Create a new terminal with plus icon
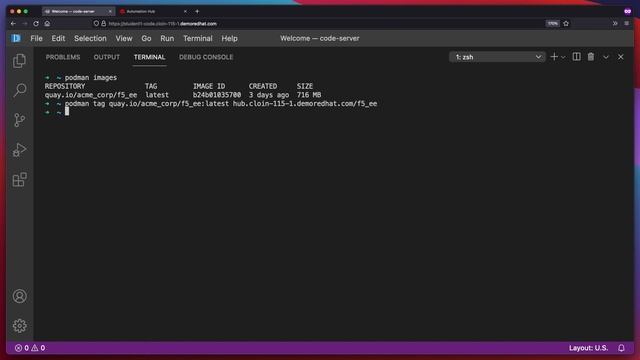 coord(554,57)
